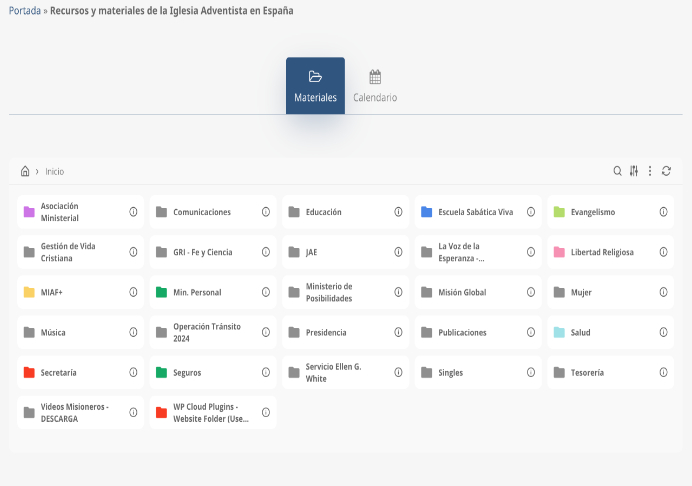The height and width of the screenshot is (486, 692).
Task: Open the Asociación Ministerial folder
Action: tap(68, 212)
